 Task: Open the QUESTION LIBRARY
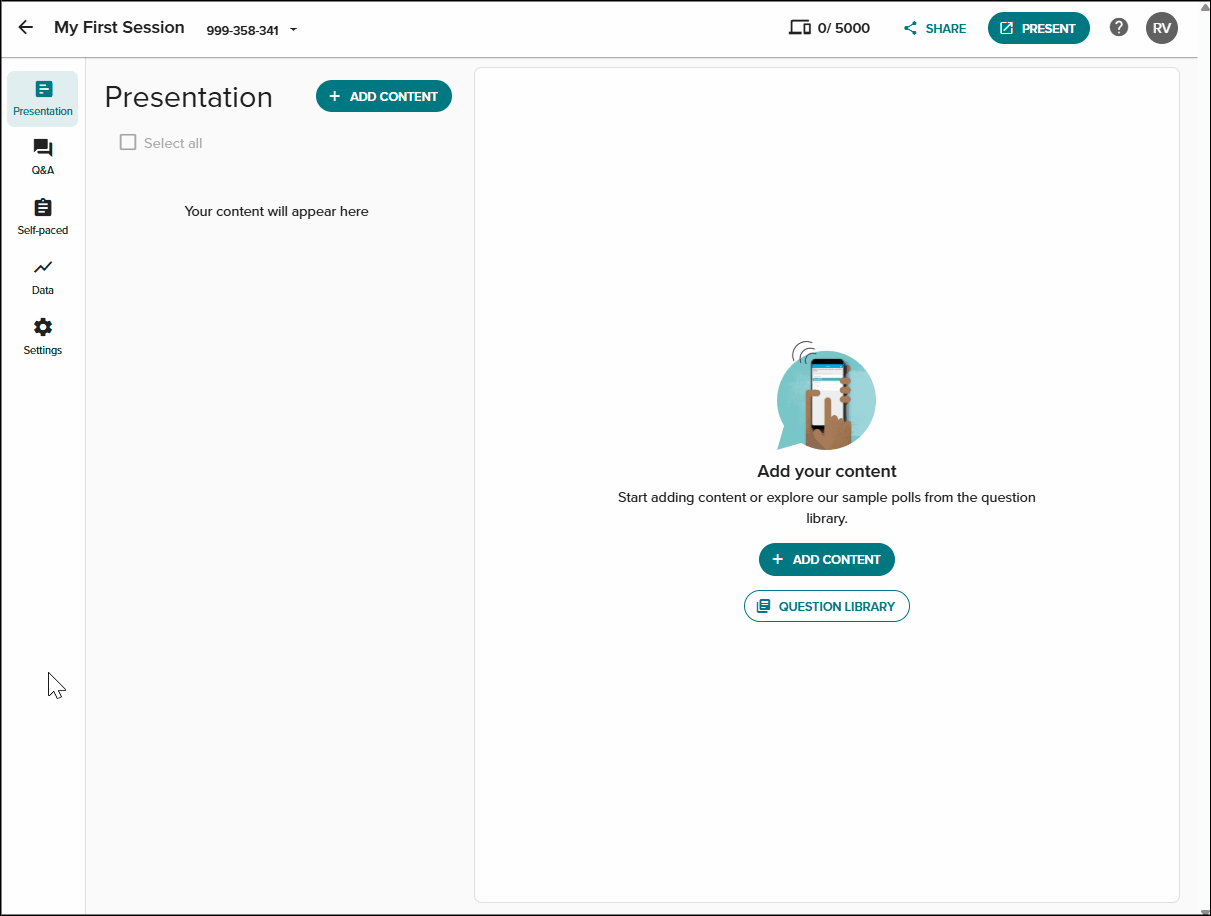[x=827, y=606]
